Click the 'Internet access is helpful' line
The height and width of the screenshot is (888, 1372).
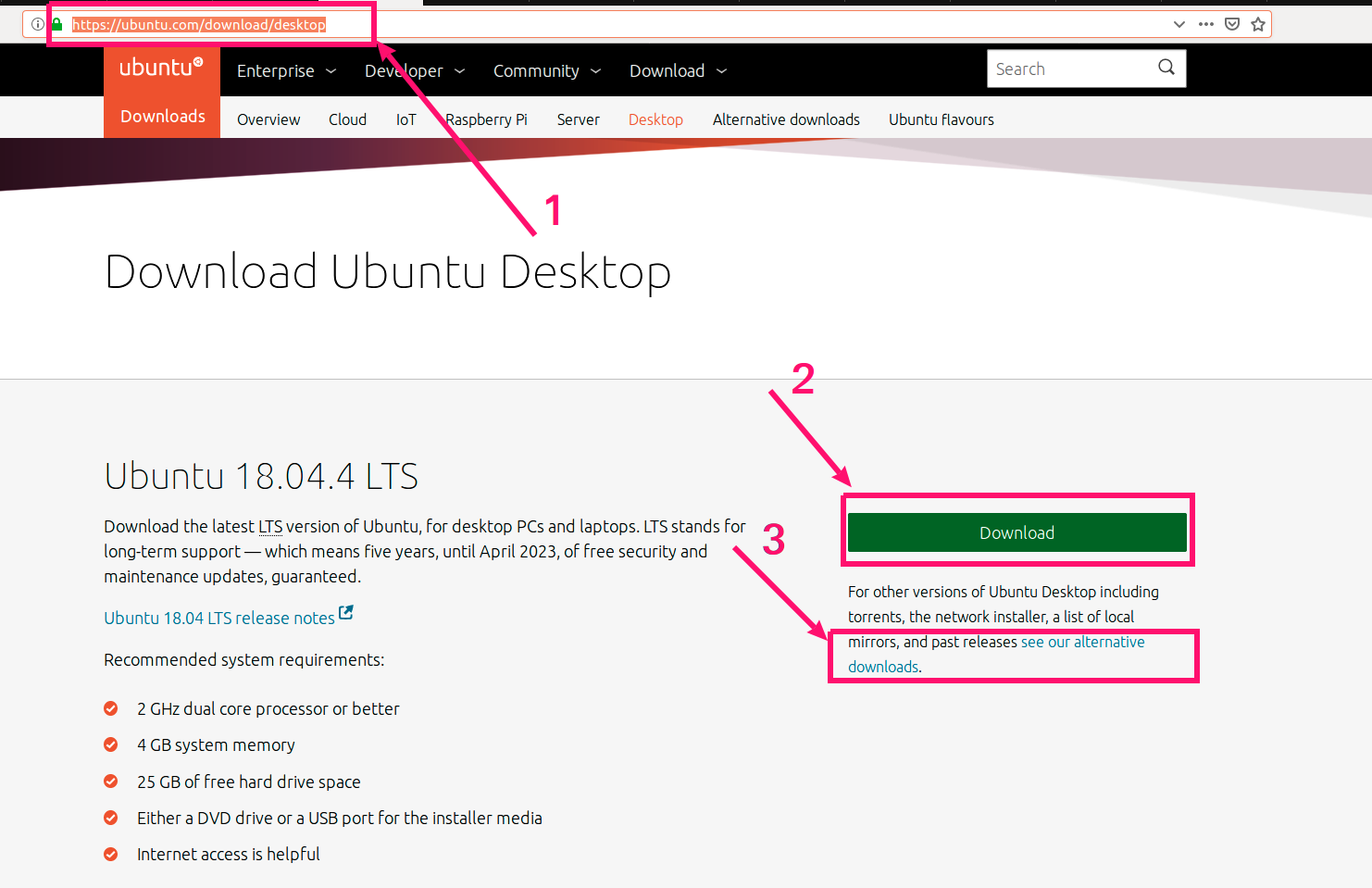click(229, 855)
